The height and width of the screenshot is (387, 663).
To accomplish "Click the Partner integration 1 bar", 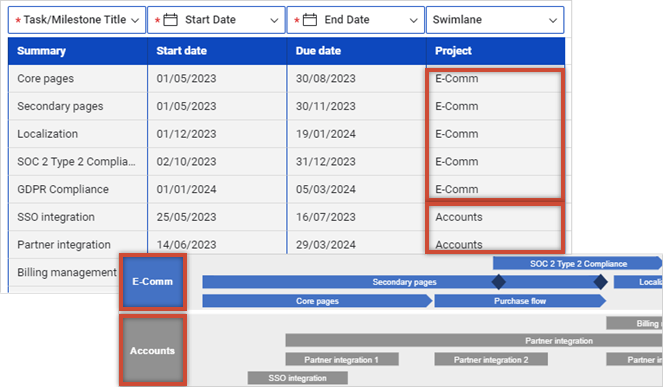I will pyautogui.click(x=342, y=360).
